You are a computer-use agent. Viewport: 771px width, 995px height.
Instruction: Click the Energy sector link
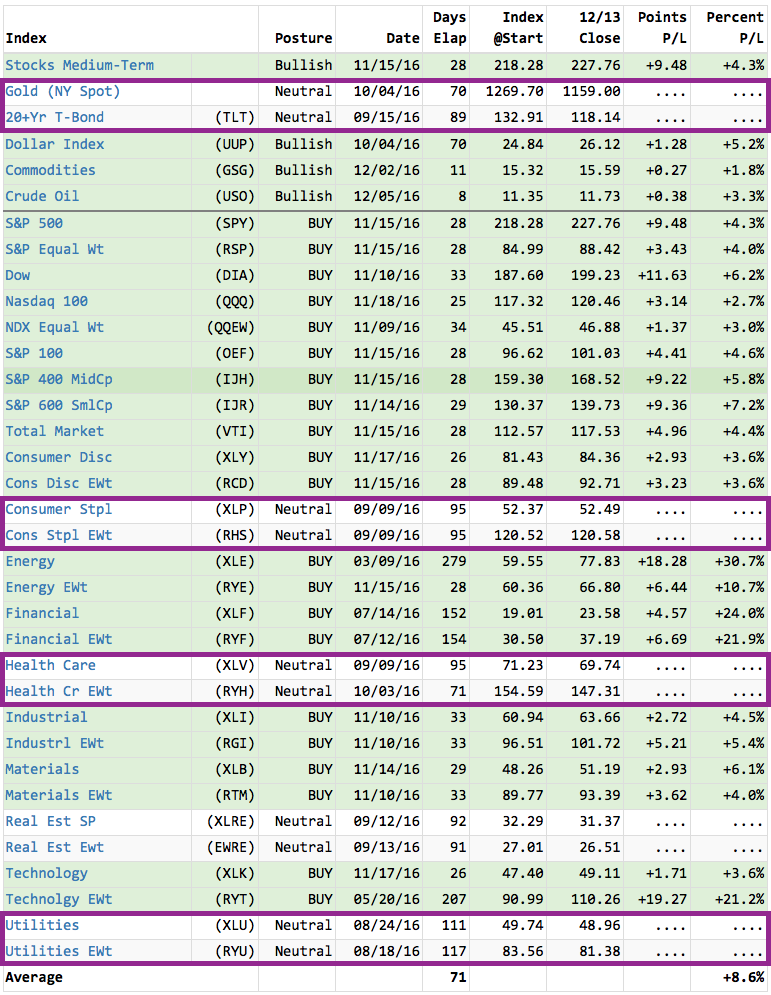[x=30, y=561]
